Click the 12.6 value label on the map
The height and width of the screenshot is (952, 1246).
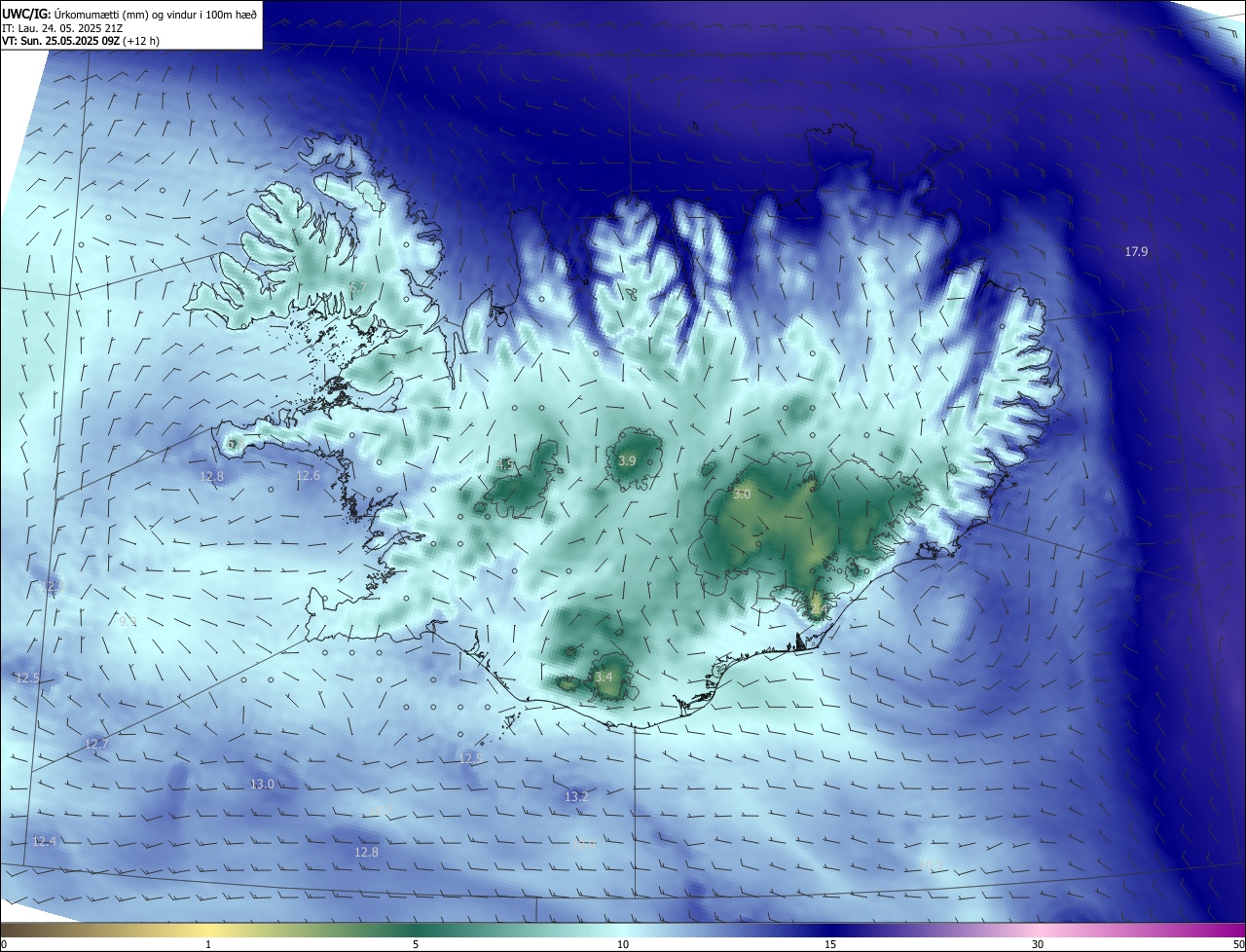click(x=308, y=476)
